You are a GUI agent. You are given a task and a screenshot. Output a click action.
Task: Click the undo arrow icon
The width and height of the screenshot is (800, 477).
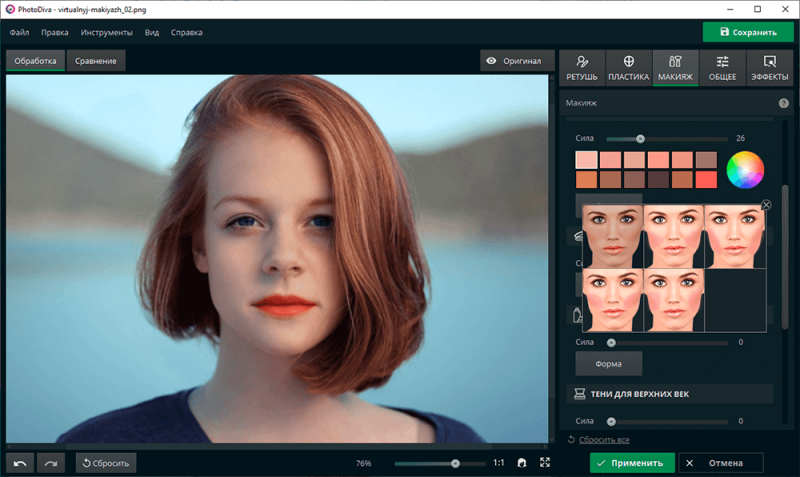[20, 463]
